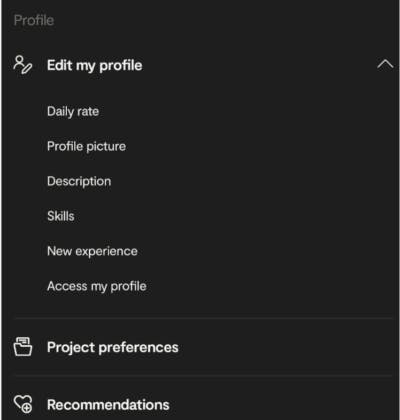
Task: Click the Project preferences folder icon
Action: (x=23, y=347)
